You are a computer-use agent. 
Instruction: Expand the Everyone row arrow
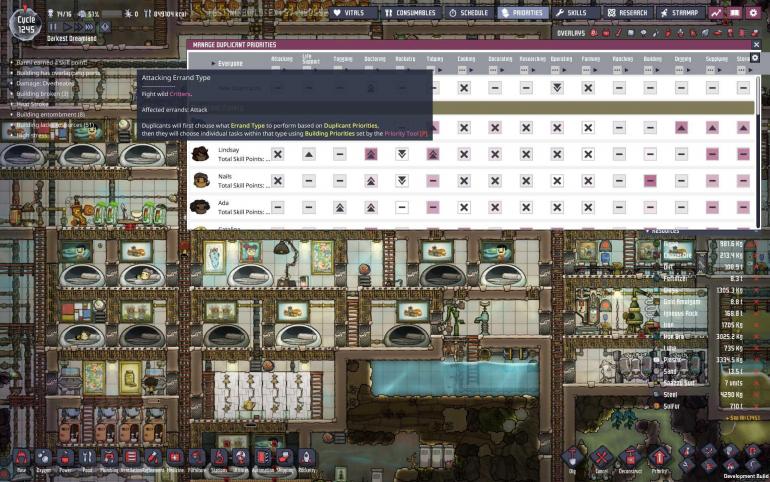click(x=213, y=63)
